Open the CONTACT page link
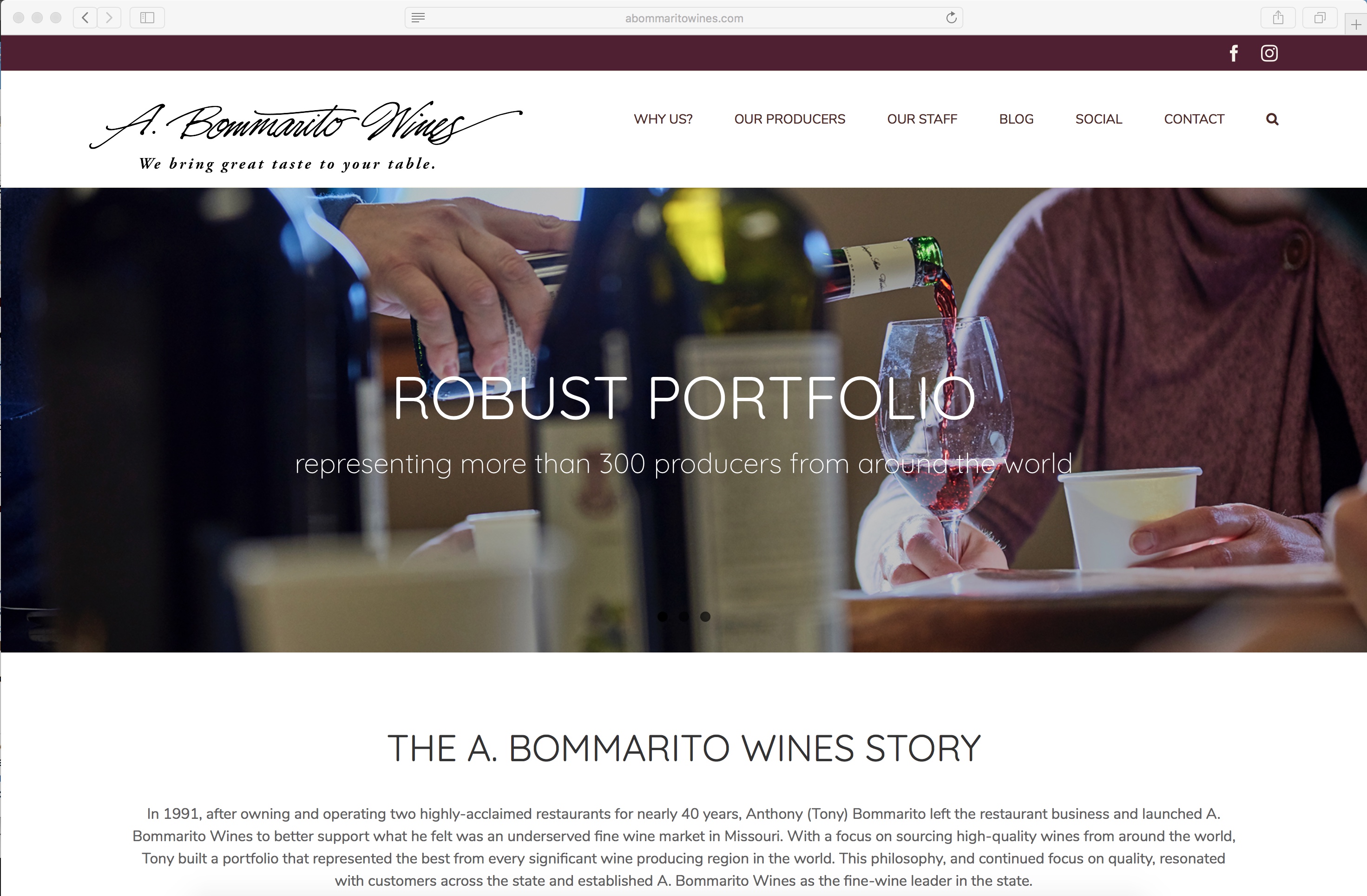This screenshot has width=1367, height=896. click(x=1194, y=119)
